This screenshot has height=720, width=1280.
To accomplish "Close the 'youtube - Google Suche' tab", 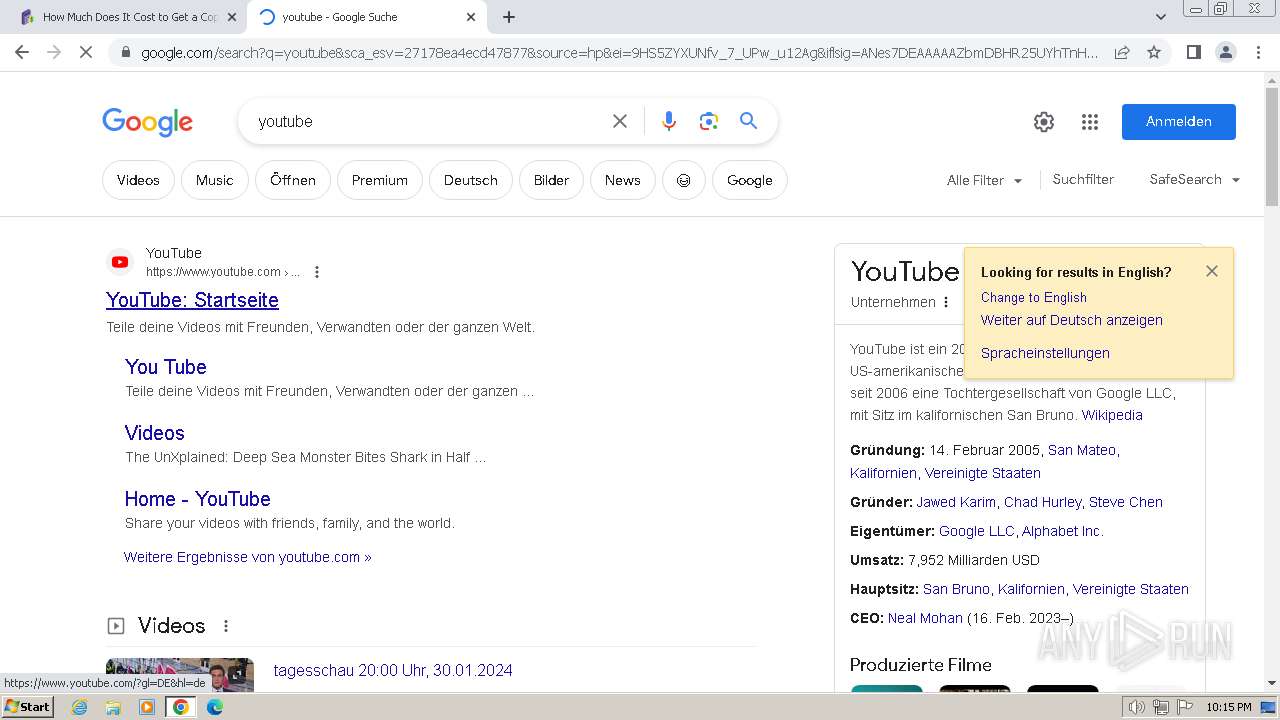I will [471, 17].
